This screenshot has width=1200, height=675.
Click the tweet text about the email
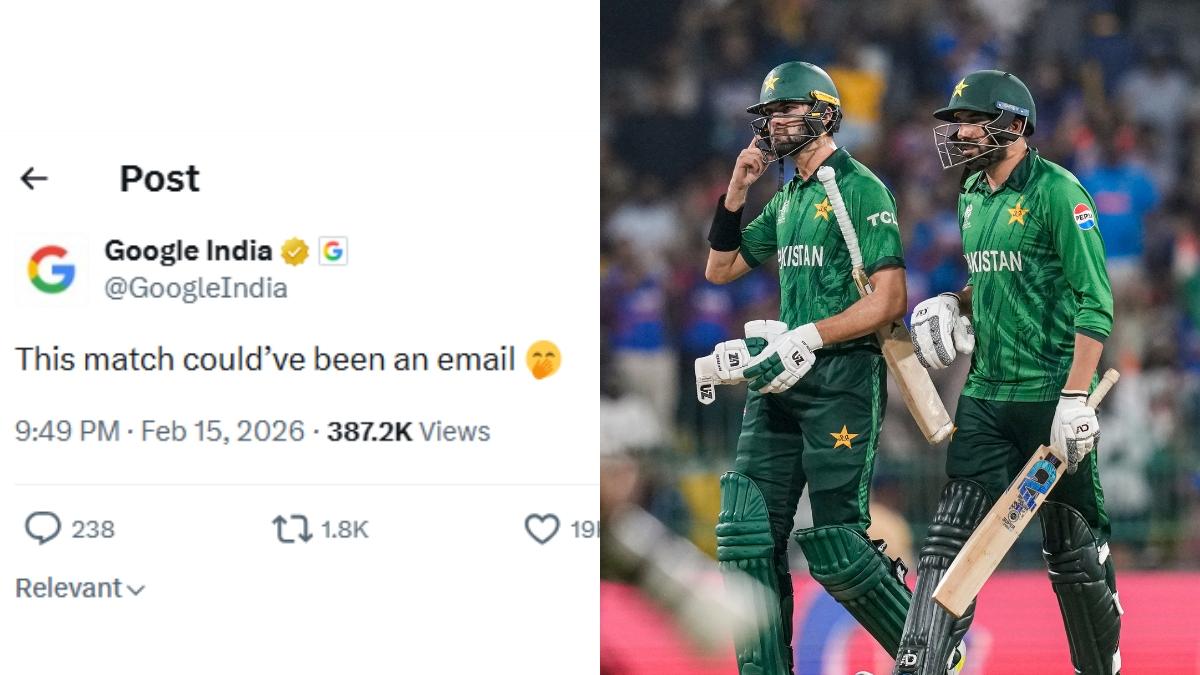[270, 359]
